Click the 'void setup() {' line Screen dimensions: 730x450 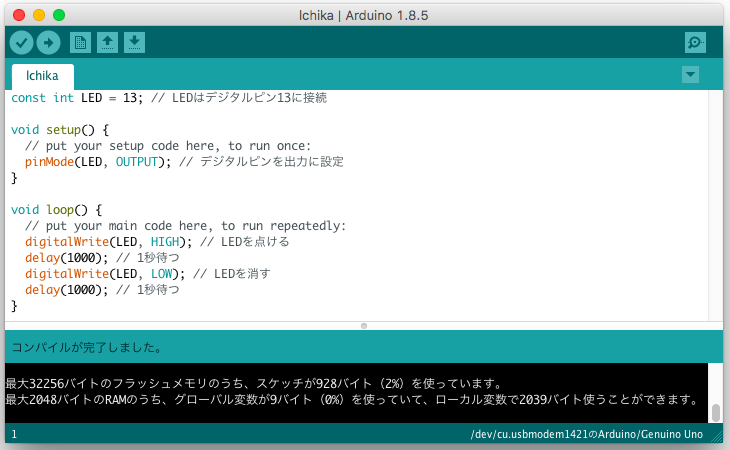60,130
